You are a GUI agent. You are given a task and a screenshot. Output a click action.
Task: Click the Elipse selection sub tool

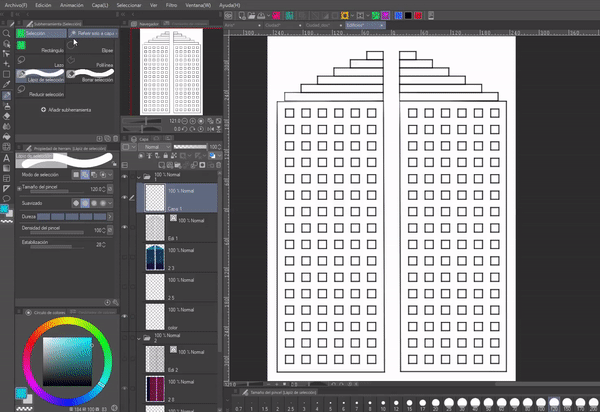coord(90,48)
